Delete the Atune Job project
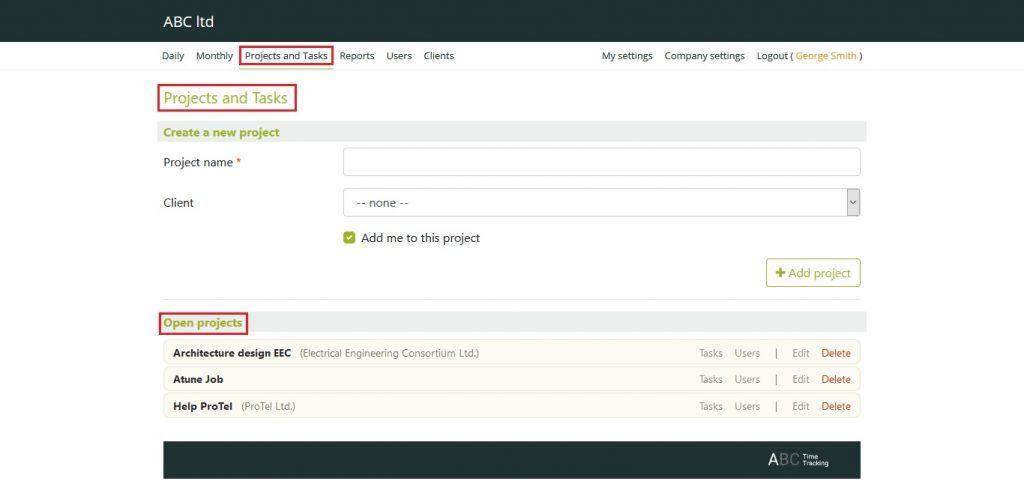 [836, 380]
